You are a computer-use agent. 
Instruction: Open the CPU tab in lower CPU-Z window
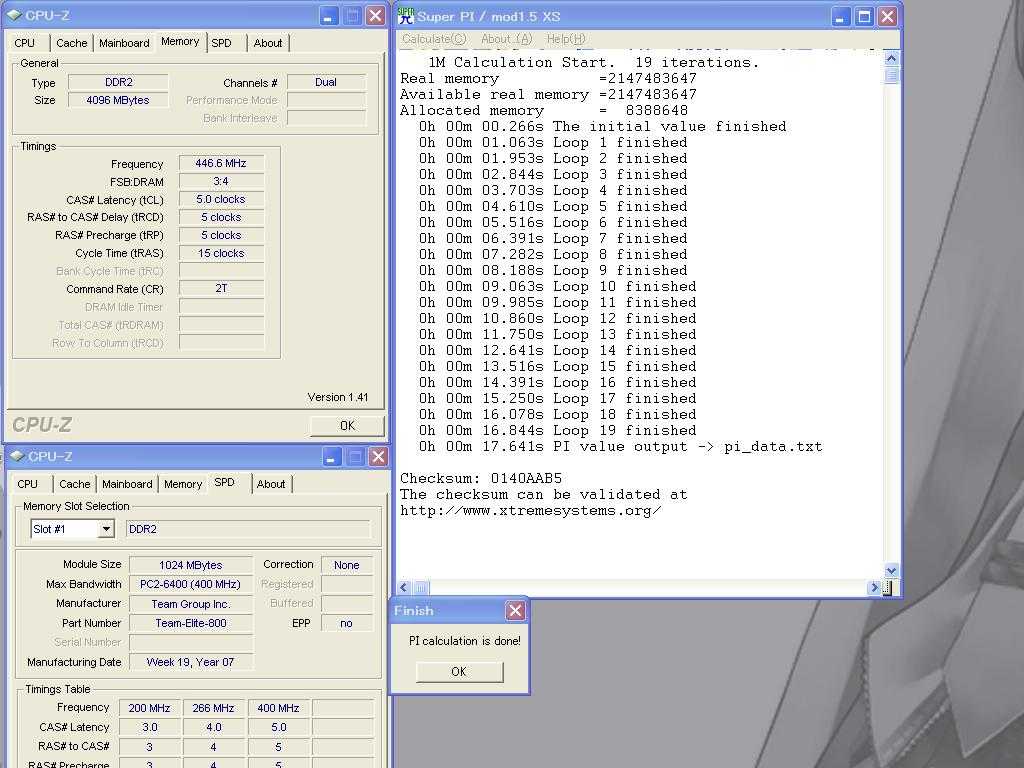[x=27, y=484]
